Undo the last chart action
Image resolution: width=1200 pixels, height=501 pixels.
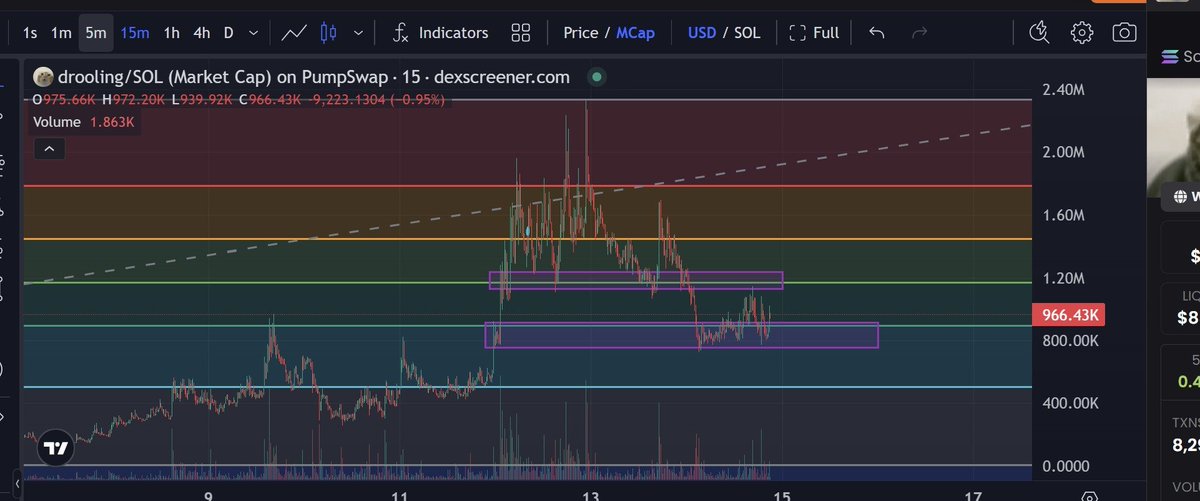click(877, 33)
